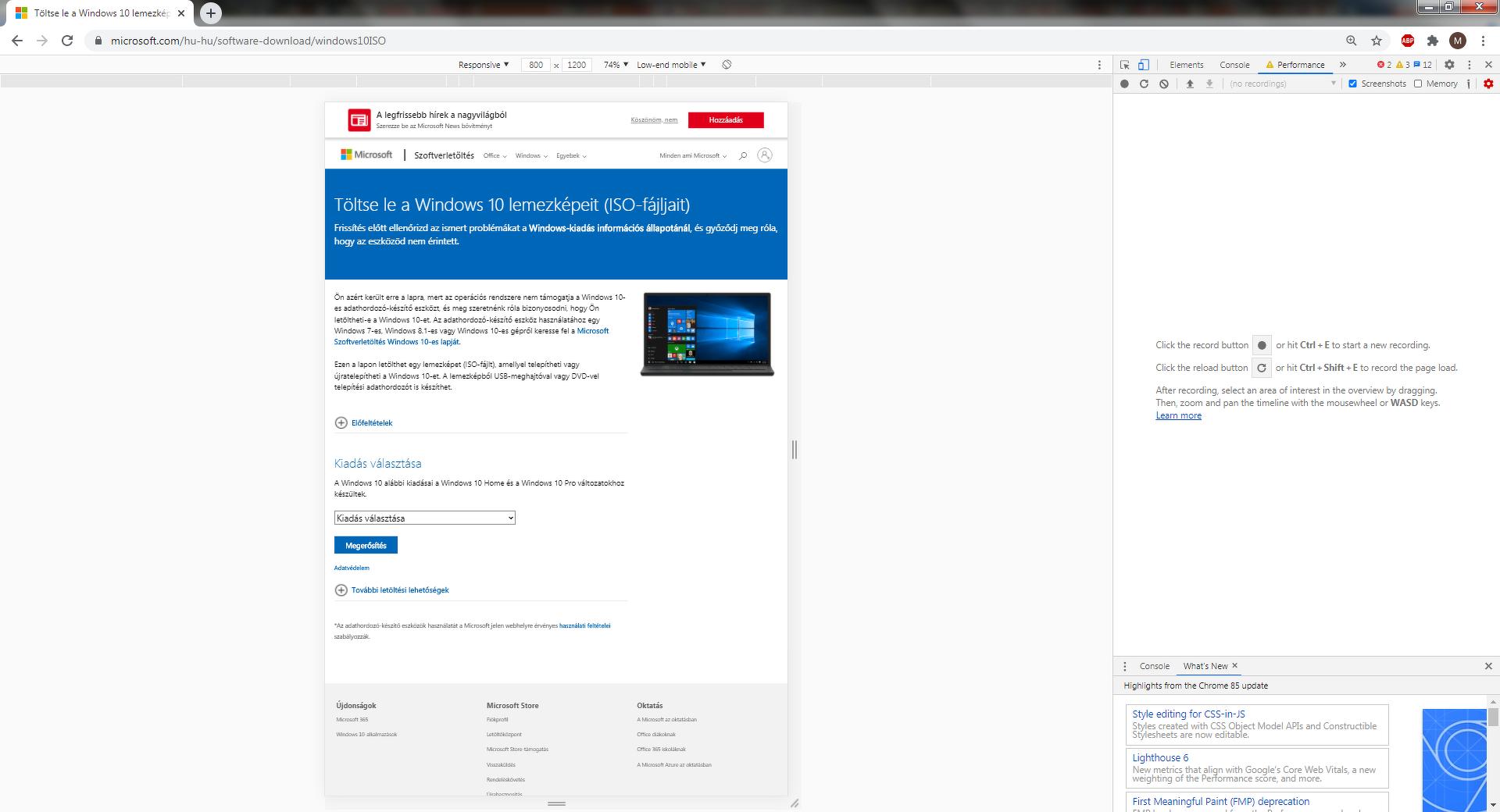This screenshot has height=812, width=1500.
Task: Select the Performance tab
Action: 1295,65
